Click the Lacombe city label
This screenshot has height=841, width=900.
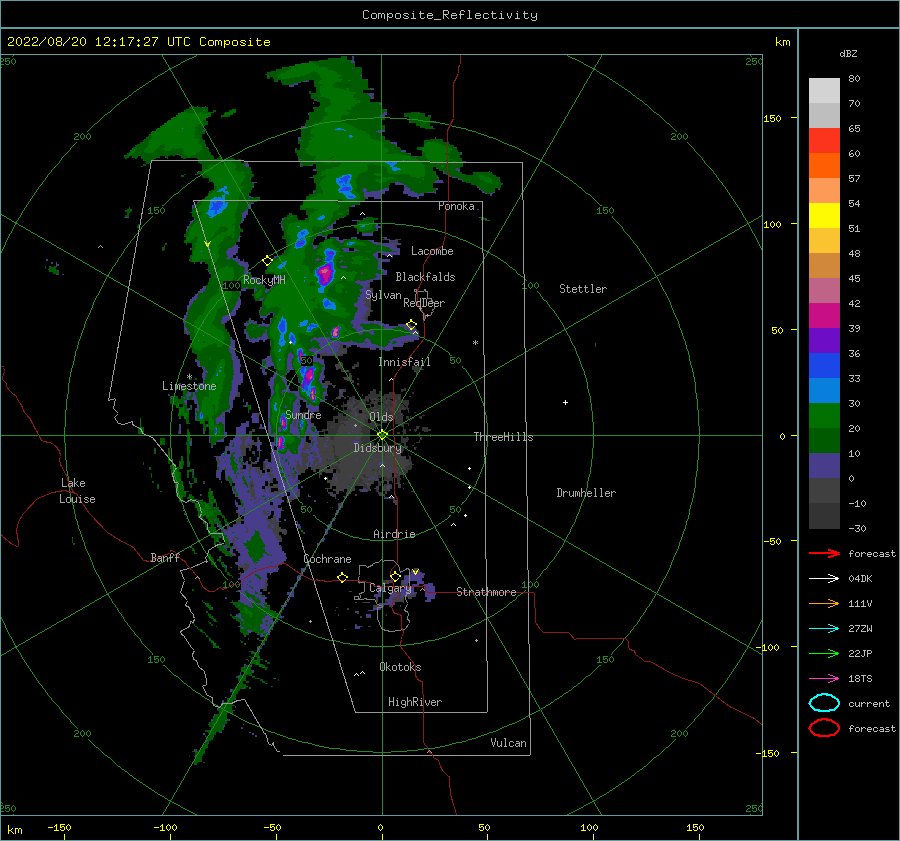coord(432,251)
